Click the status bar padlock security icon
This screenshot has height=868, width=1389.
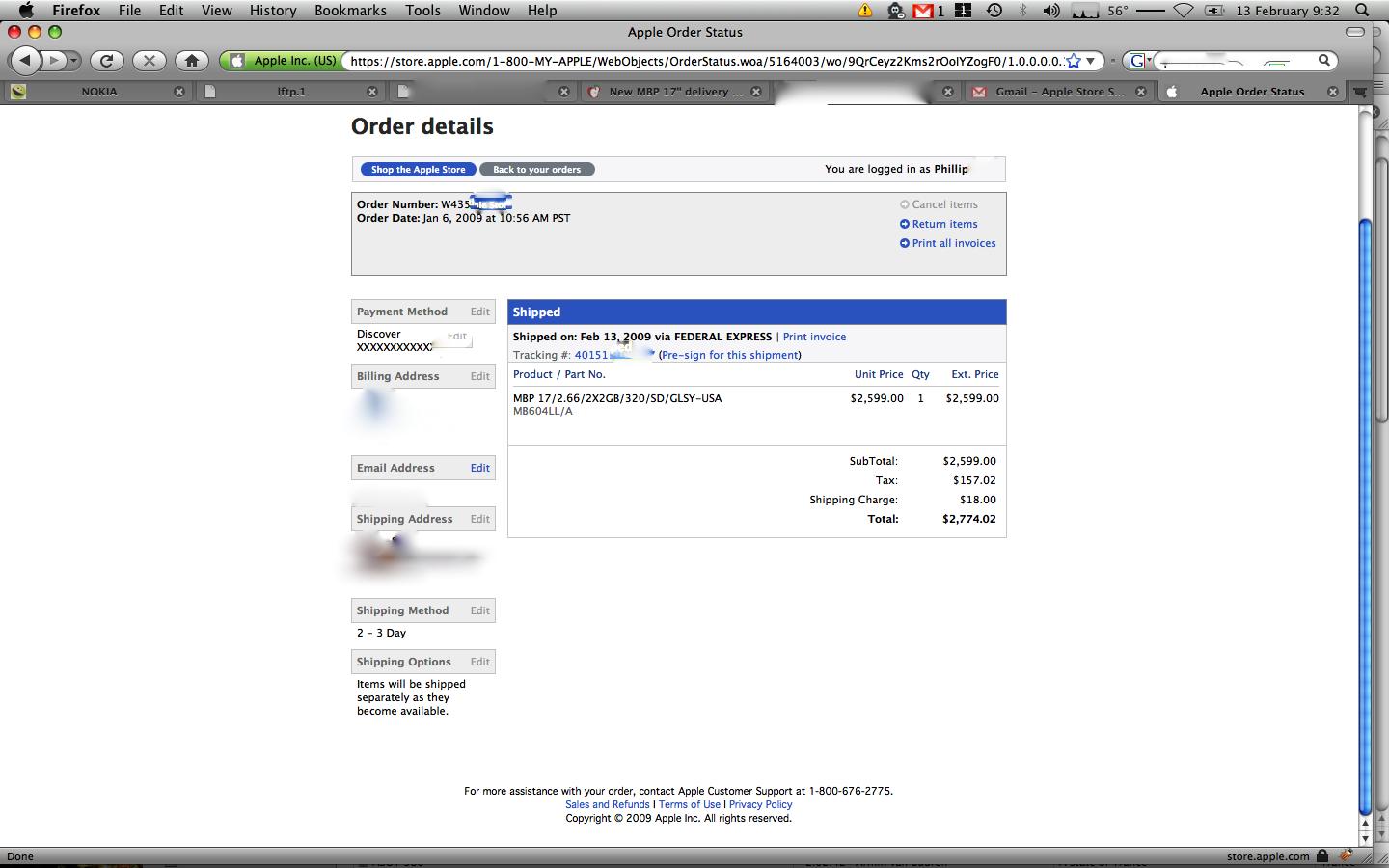(x=1322, y=856)
